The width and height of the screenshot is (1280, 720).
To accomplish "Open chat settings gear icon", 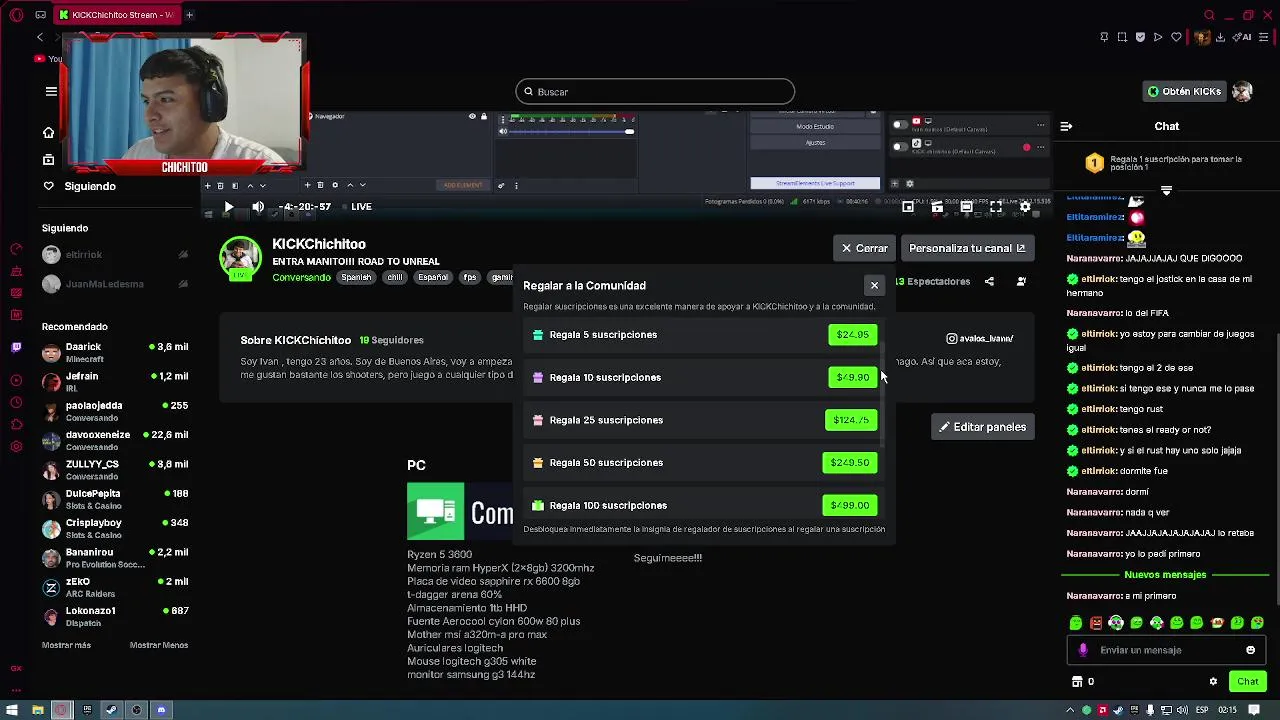I will (x=1213, y=682).
